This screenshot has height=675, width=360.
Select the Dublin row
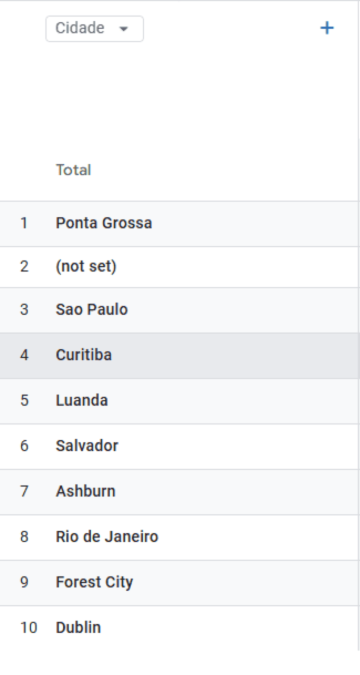coord(179,628)
